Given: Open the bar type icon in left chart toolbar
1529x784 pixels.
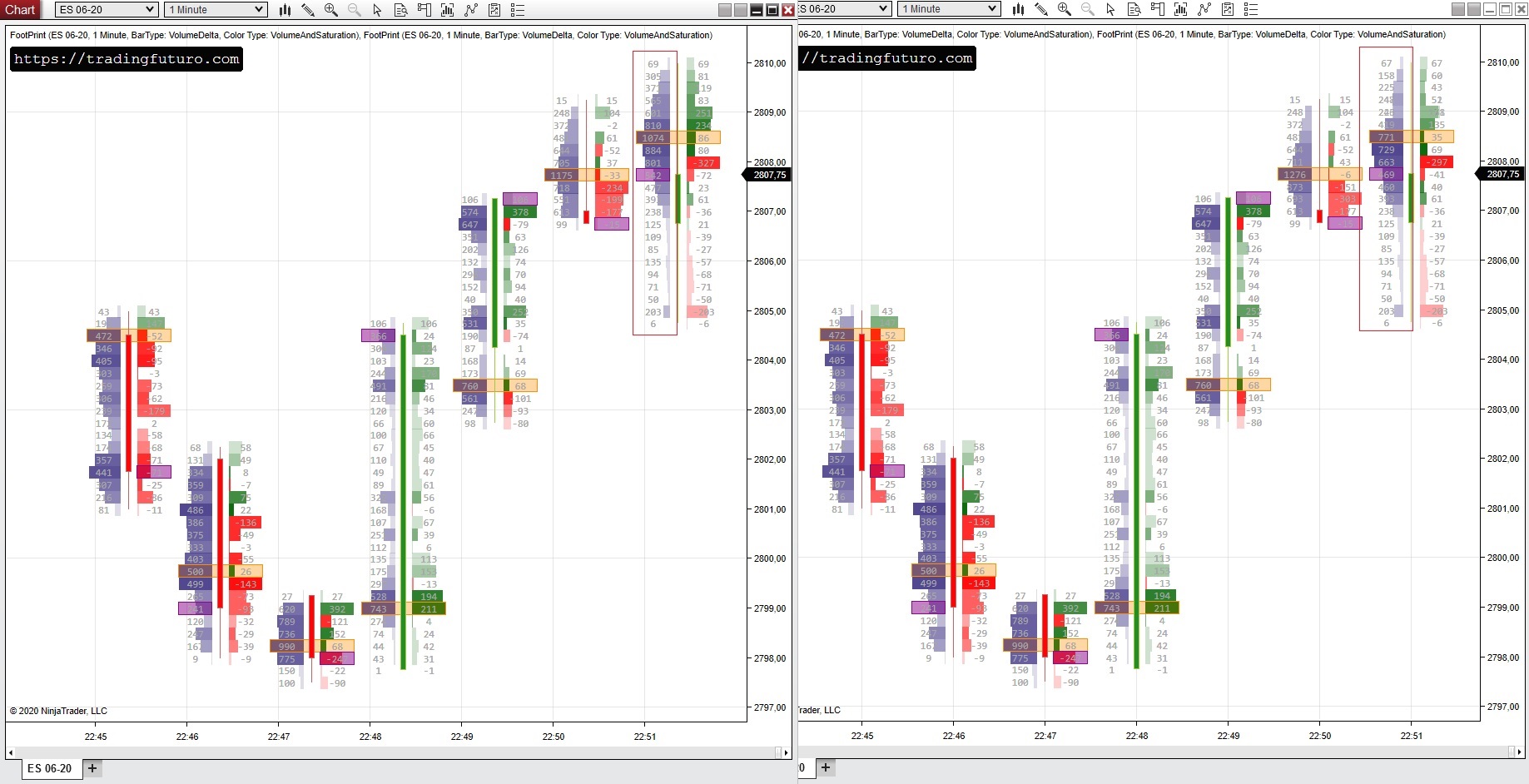Looking at the screenshot, I should coord(285,10).
